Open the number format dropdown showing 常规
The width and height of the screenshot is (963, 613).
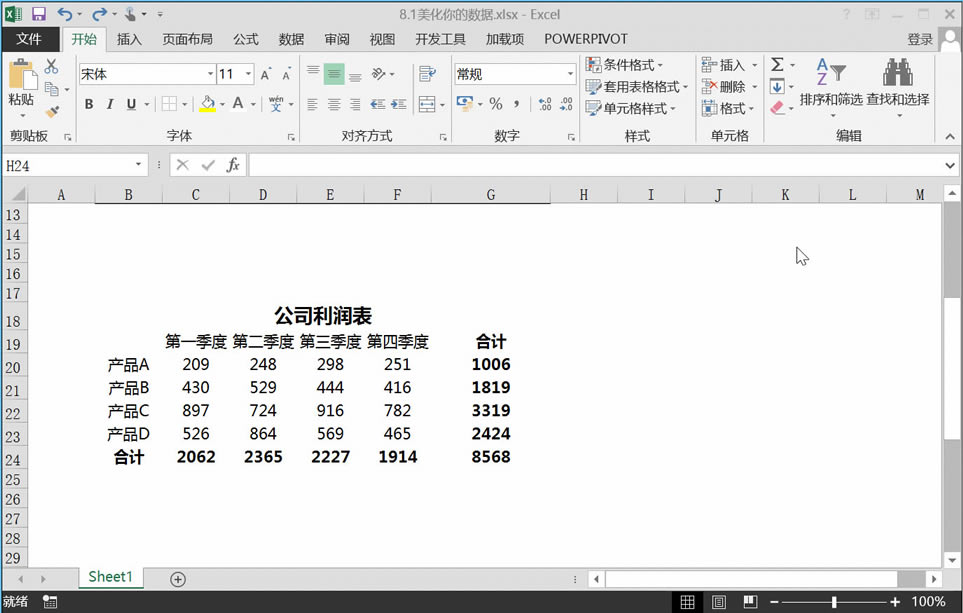(570, 74)
